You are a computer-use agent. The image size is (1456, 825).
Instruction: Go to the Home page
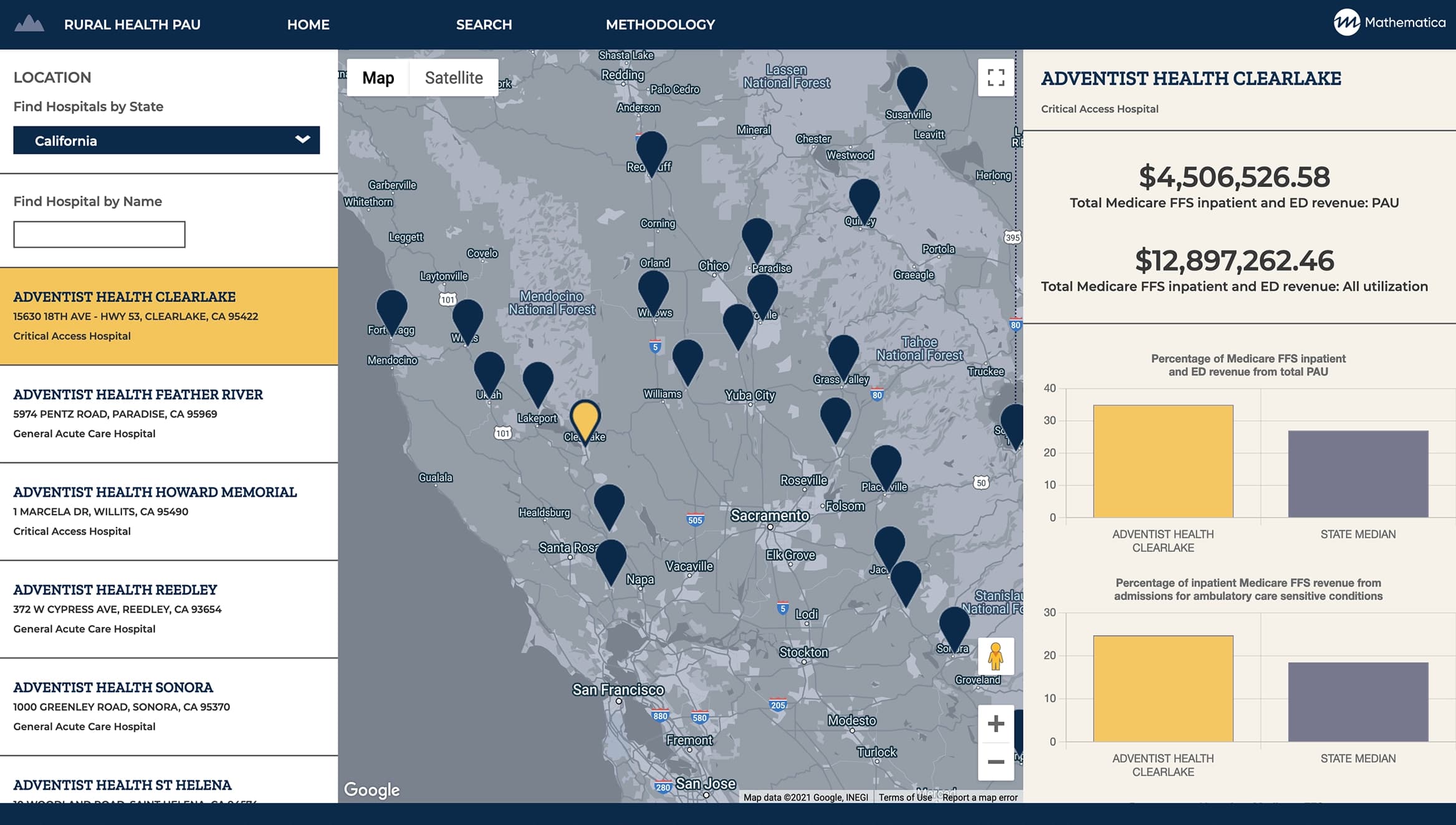pyautogui.click(x=308, y=24)
